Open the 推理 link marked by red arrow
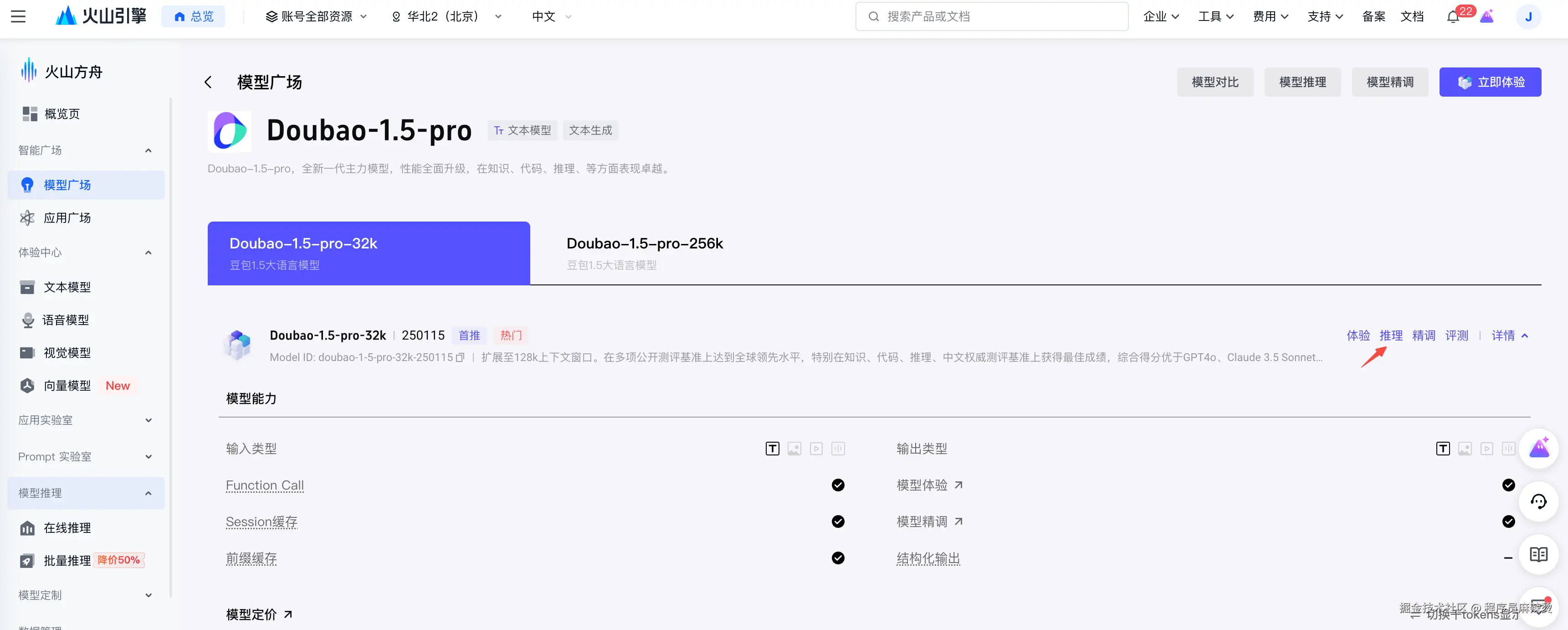 click(x=1392, y=335)
